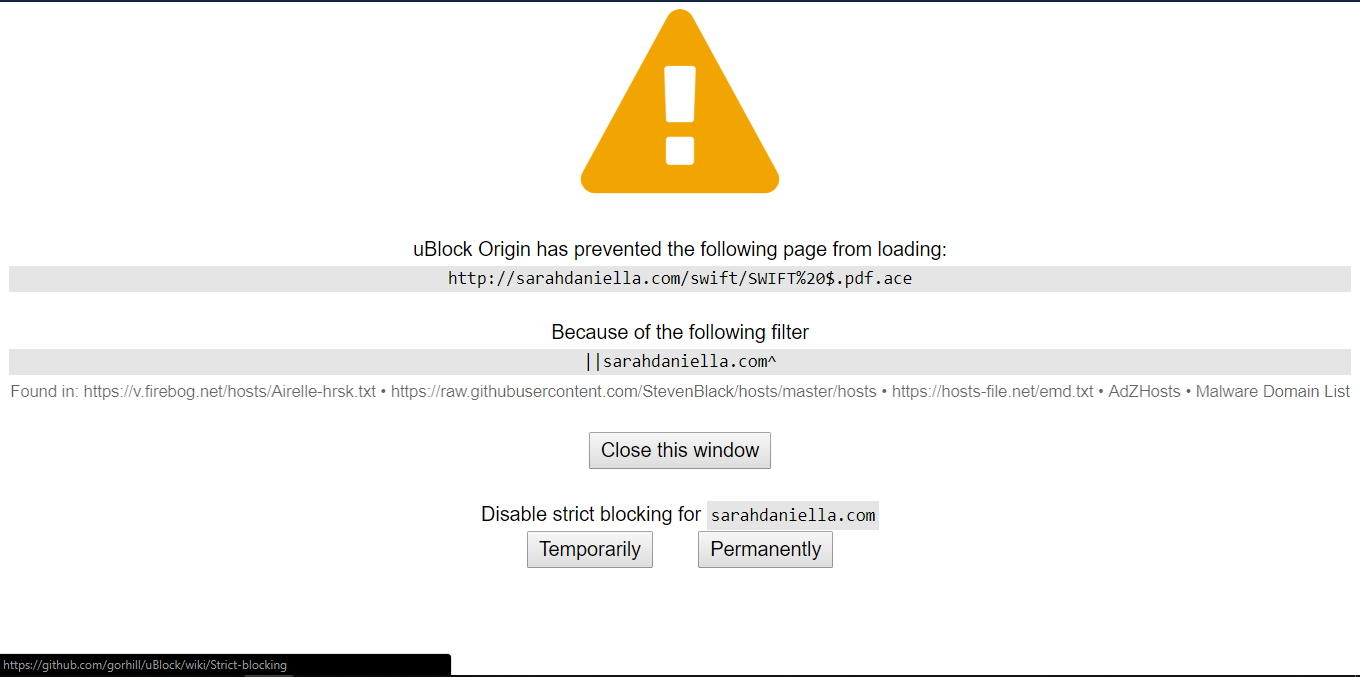Screen dimensions: 1360x677
Task: Click the 'uBlock Origin has prevented' heading
Action: point(680,249)
